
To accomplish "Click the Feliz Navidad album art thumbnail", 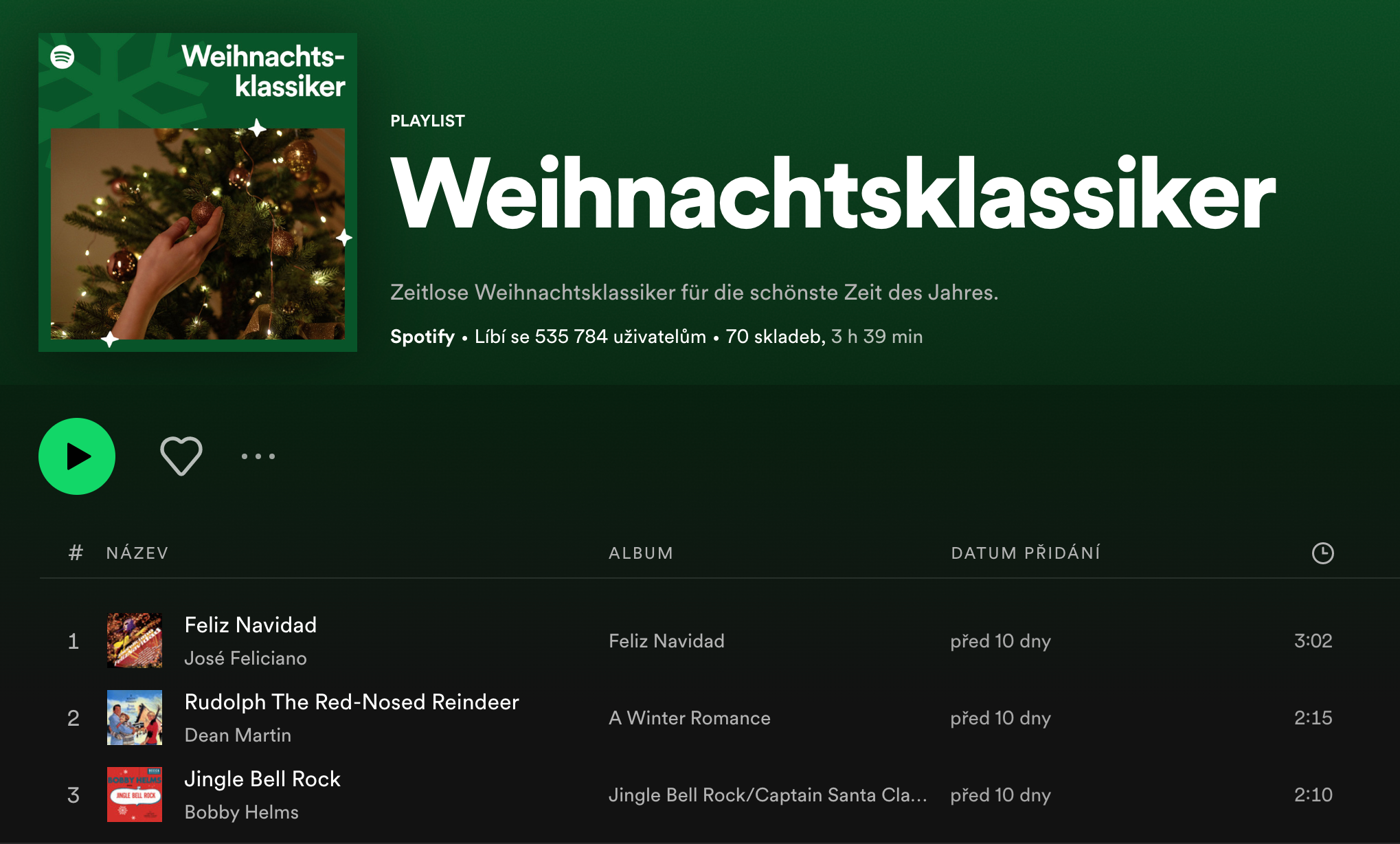I will tap(135, 641).
